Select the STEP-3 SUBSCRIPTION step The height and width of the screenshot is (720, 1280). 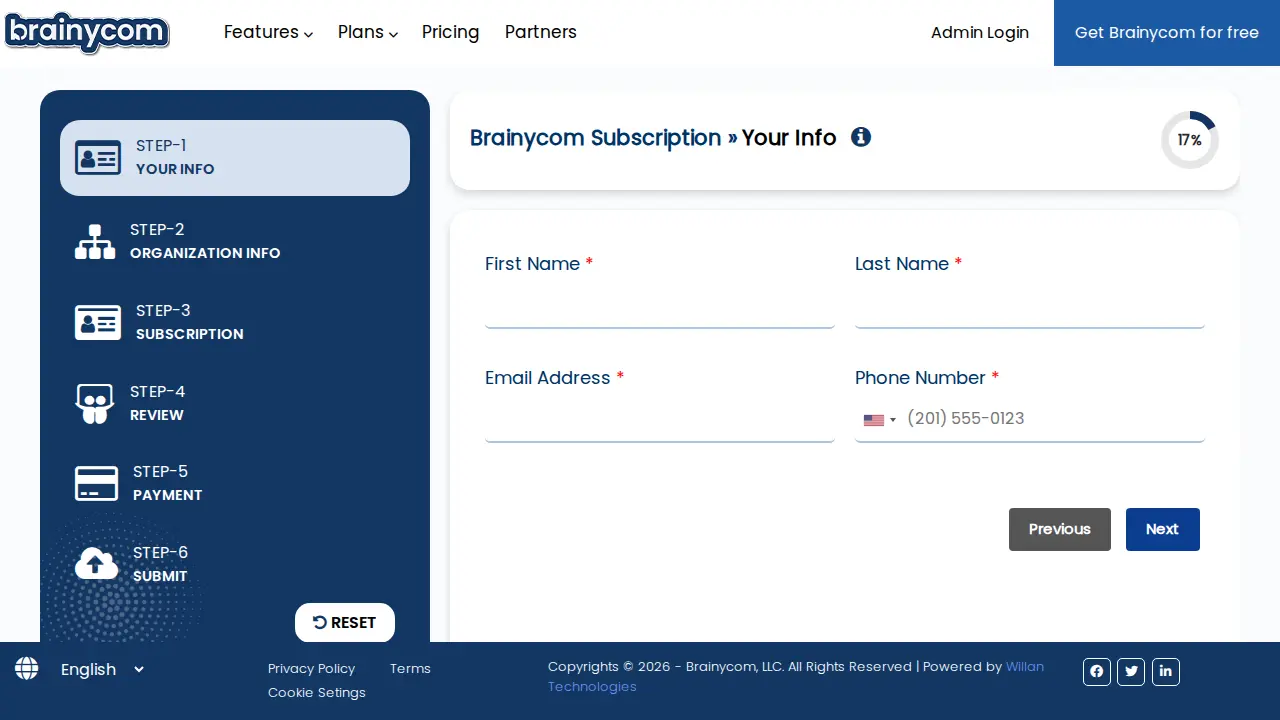tap(235, 323)
